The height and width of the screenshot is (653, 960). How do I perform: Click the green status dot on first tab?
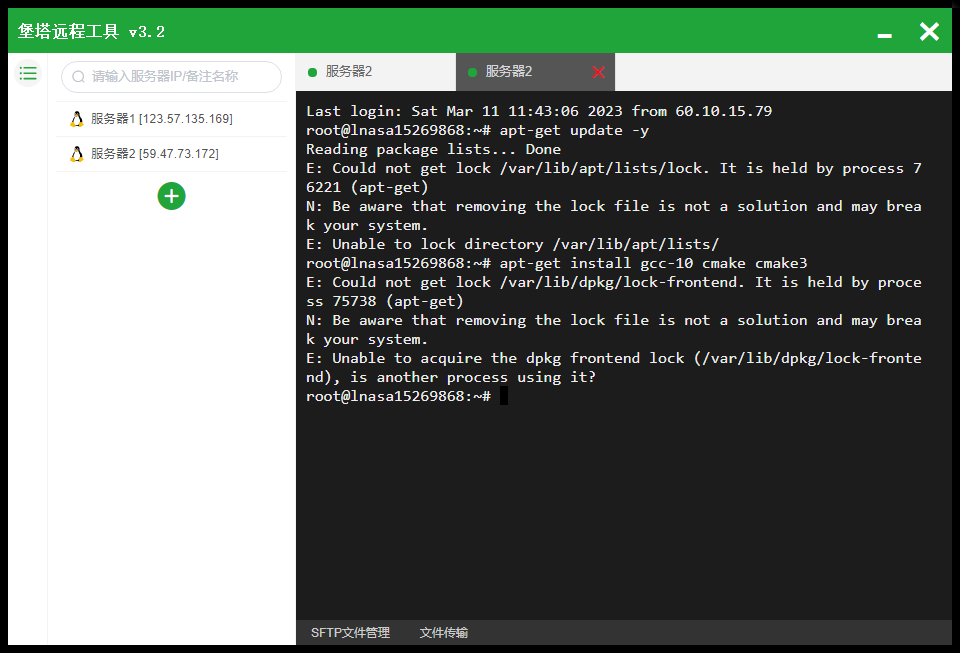coord(312,72)
